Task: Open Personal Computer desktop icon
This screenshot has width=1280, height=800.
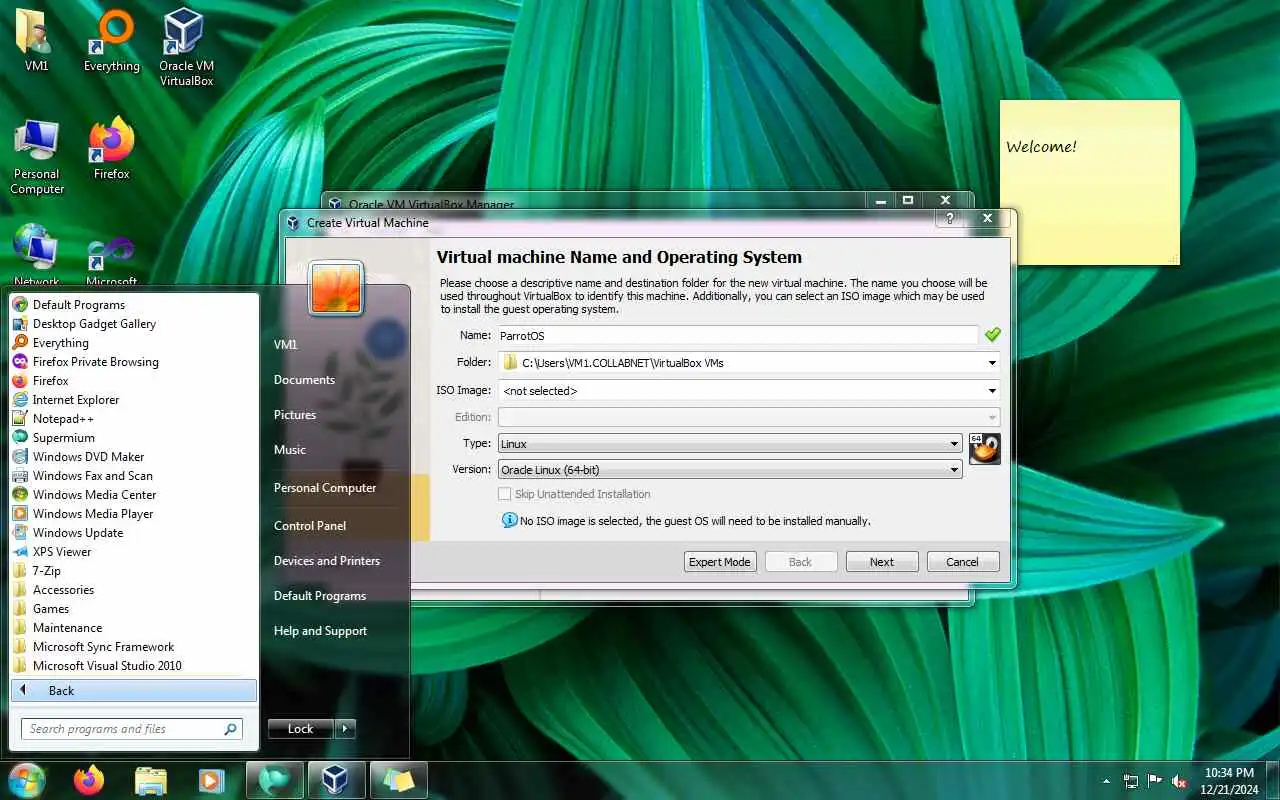Action: coord(37,157)
